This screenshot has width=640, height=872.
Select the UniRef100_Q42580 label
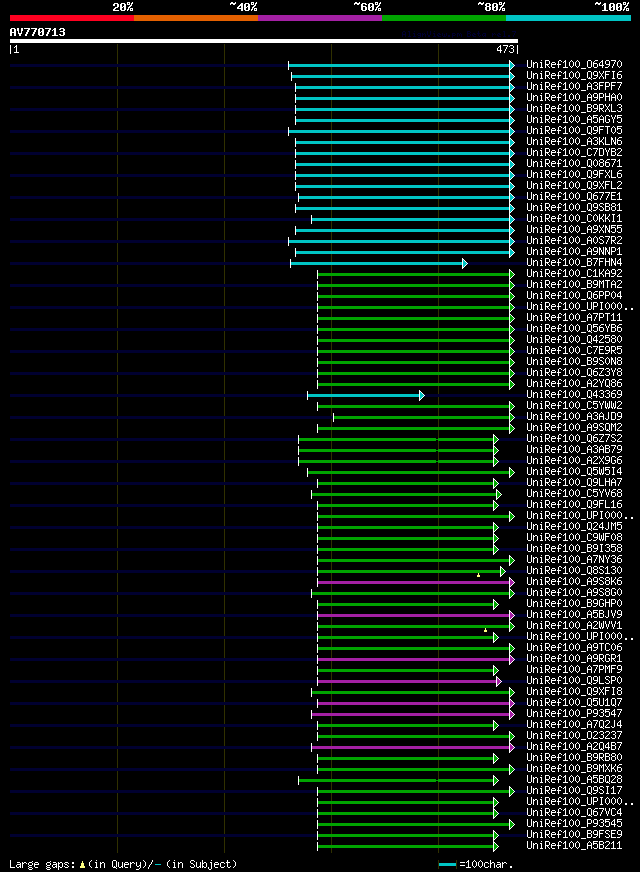tap(574, 340)
